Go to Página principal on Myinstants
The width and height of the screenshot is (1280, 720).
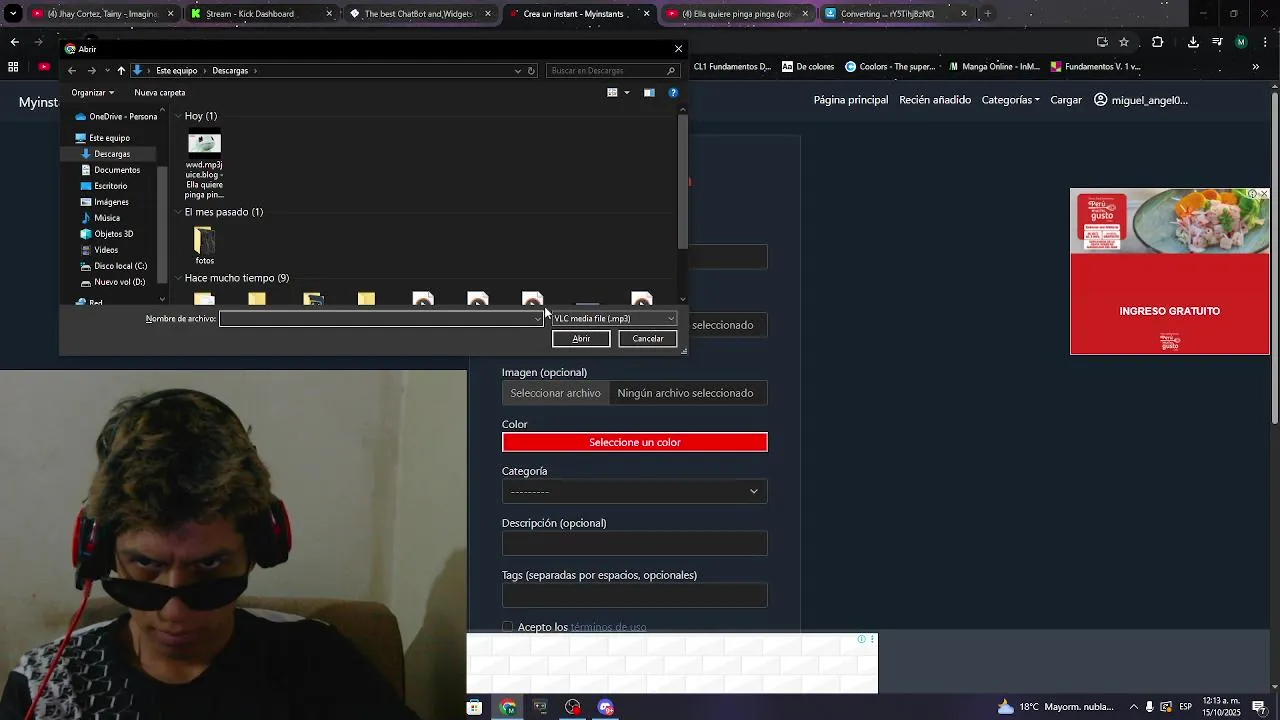pyautogui.click(x=851, y=100)
